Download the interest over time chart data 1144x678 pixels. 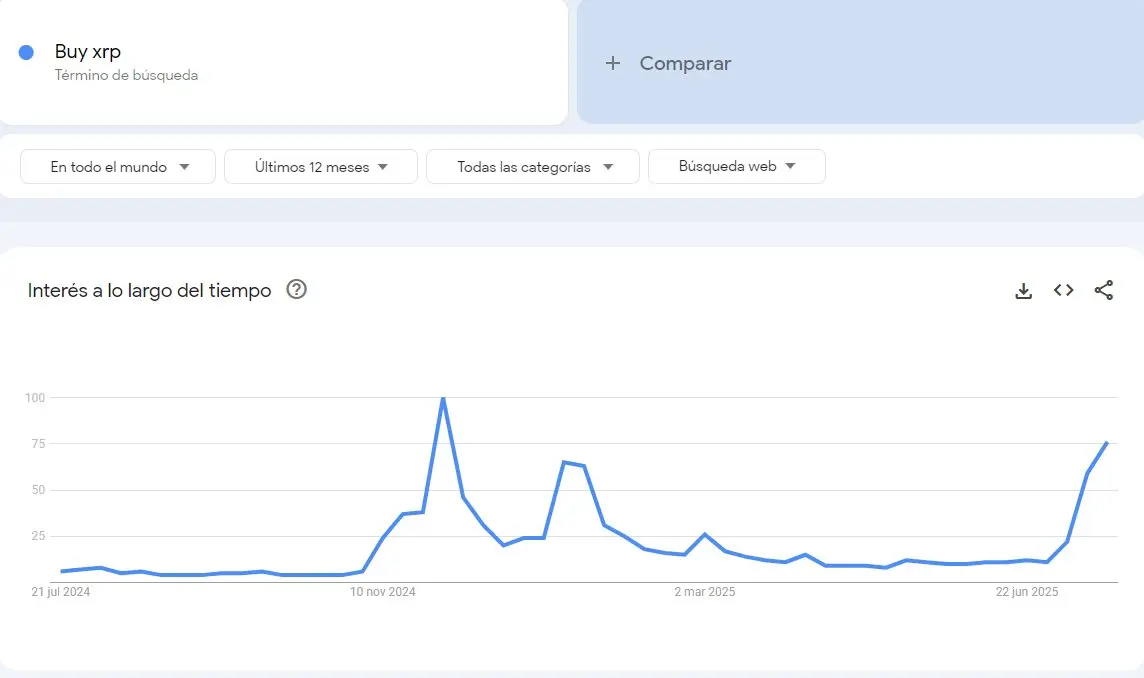coord(1024,290)
